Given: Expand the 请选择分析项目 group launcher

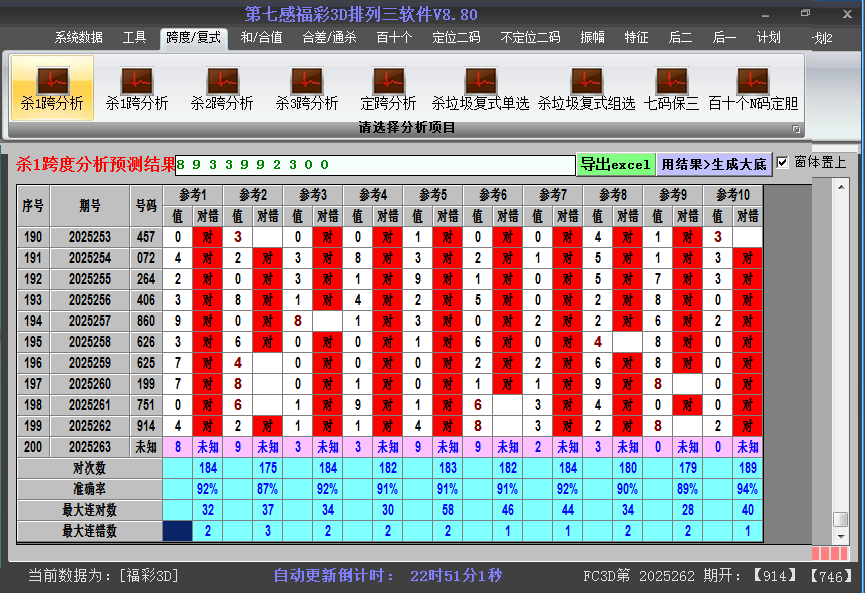Looking at the screenshot, I should click(x=796, y=129).
